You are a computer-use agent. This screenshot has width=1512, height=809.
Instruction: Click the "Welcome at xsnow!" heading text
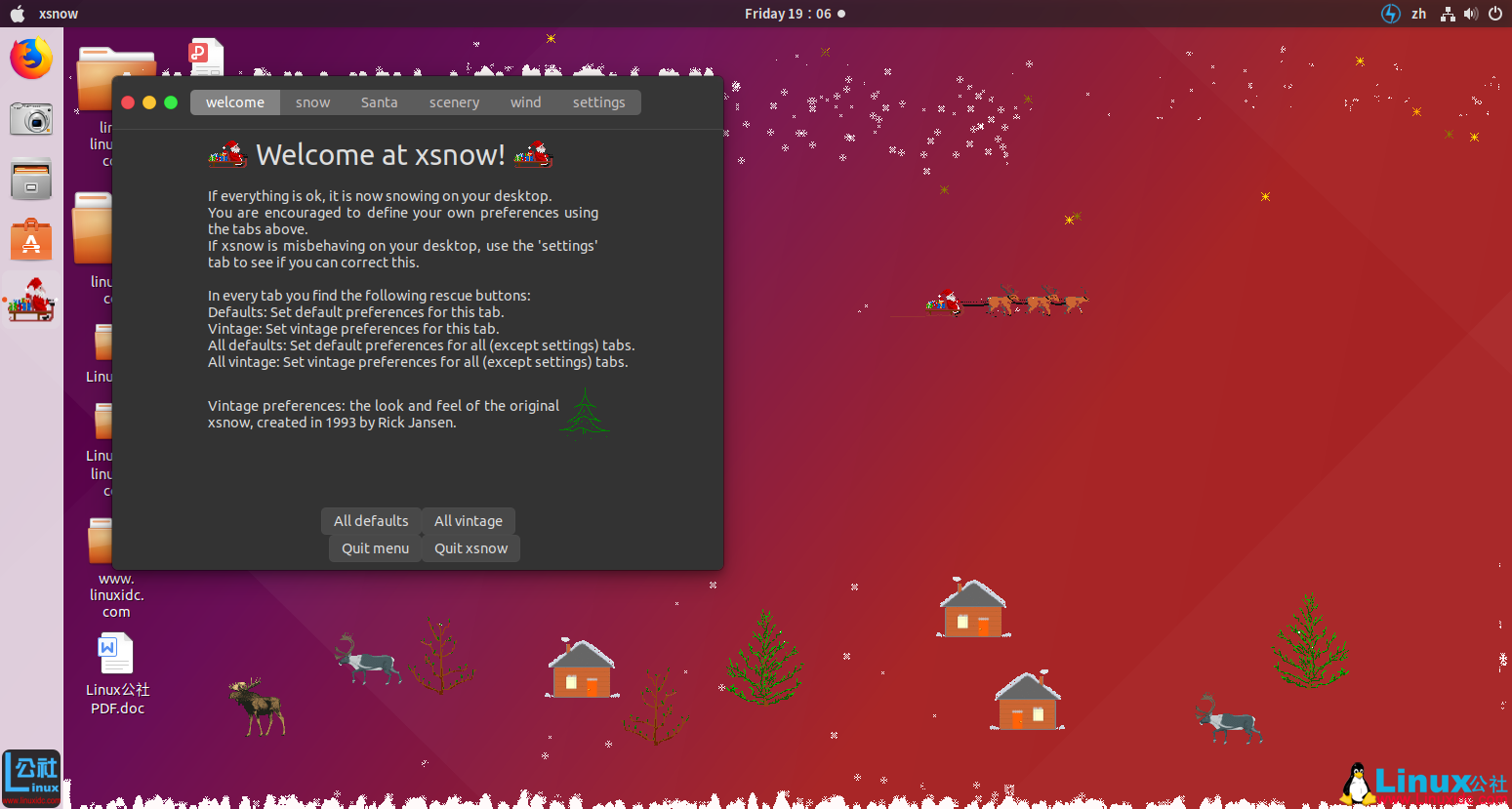[381, 155]
